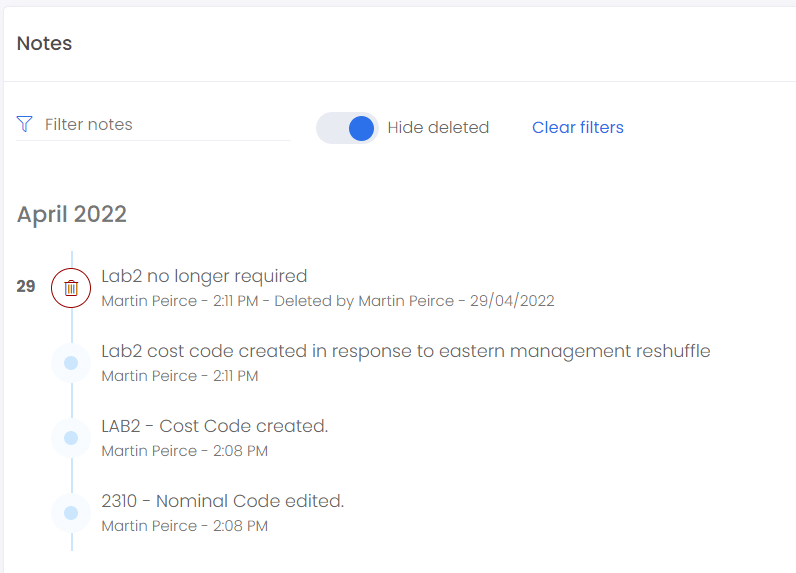Click 'Martin Peirce - 2:08 PM' under LAB2 note
The image size is (796, 573).
(x=185, y=451)
